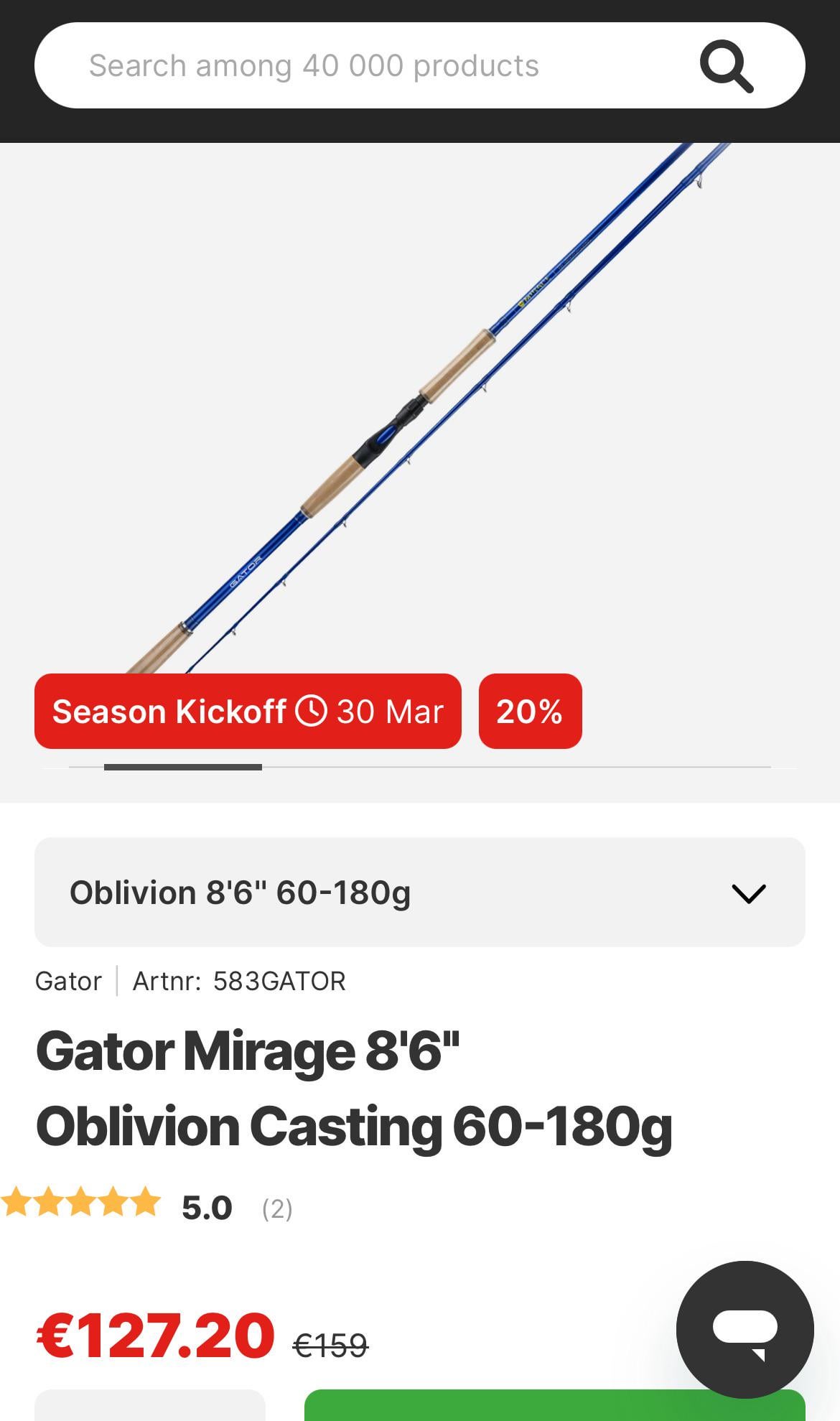Tap the 20% discount badge
The width and height of the screenshot is (840, 1421).
click(530, 711)
